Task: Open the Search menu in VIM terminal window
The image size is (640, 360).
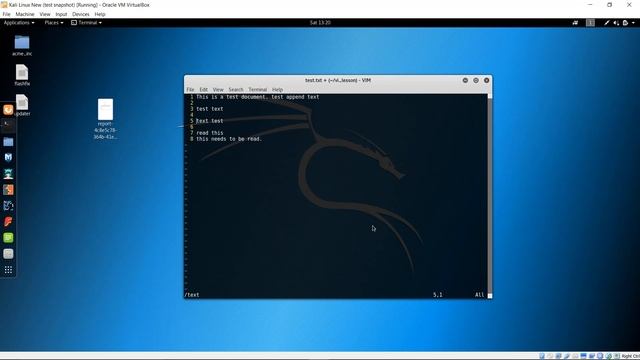Action: (236, 89)
